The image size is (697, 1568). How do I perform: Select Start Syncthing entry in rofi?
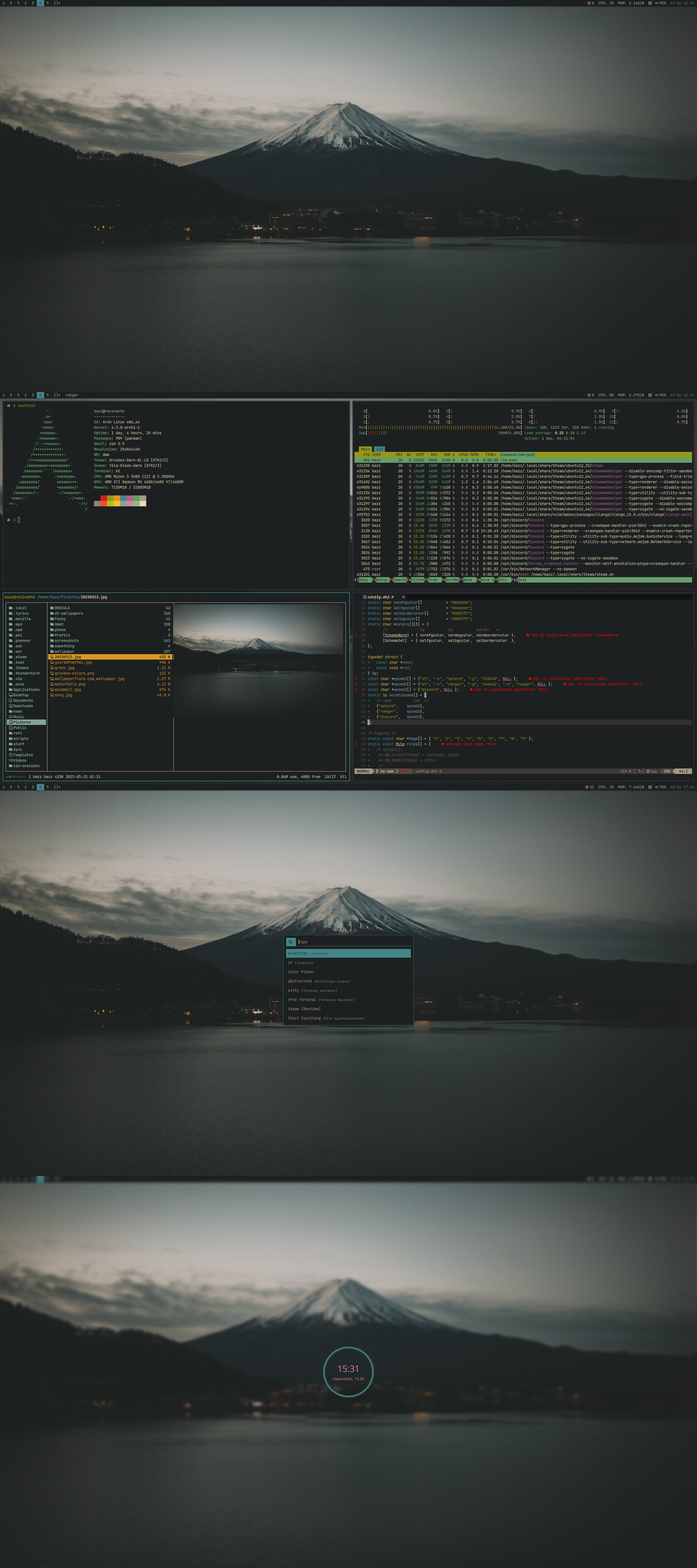pos(348,1018)
